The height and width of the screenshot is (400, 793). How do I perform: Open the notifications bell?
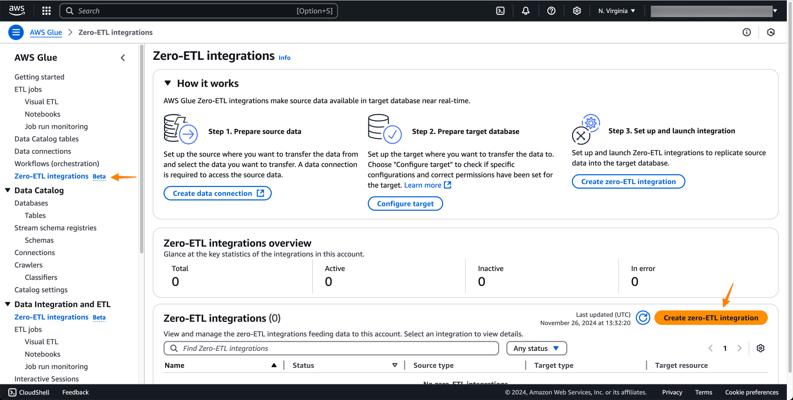[525, 11]
